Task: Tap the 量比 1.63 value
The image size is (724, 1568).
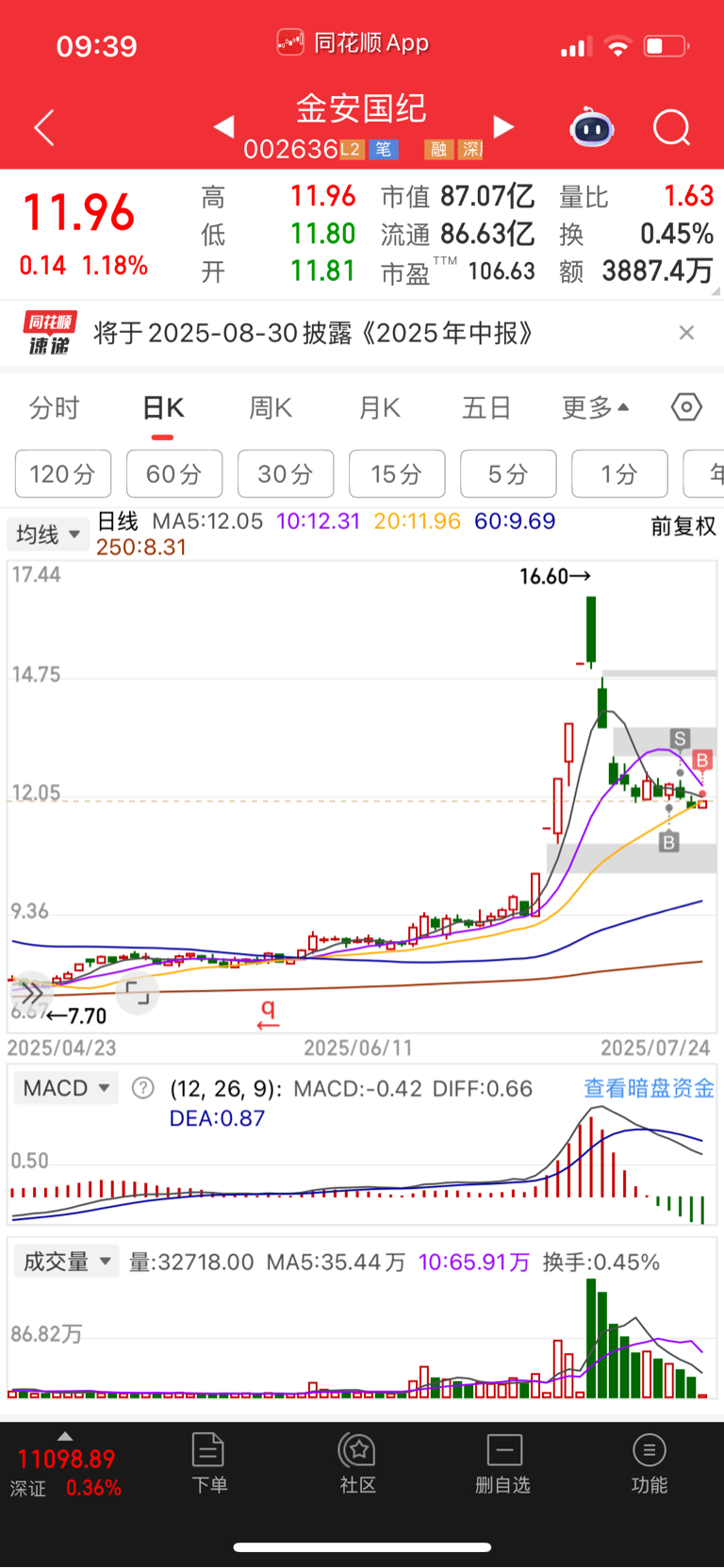Action: (689, 196)
